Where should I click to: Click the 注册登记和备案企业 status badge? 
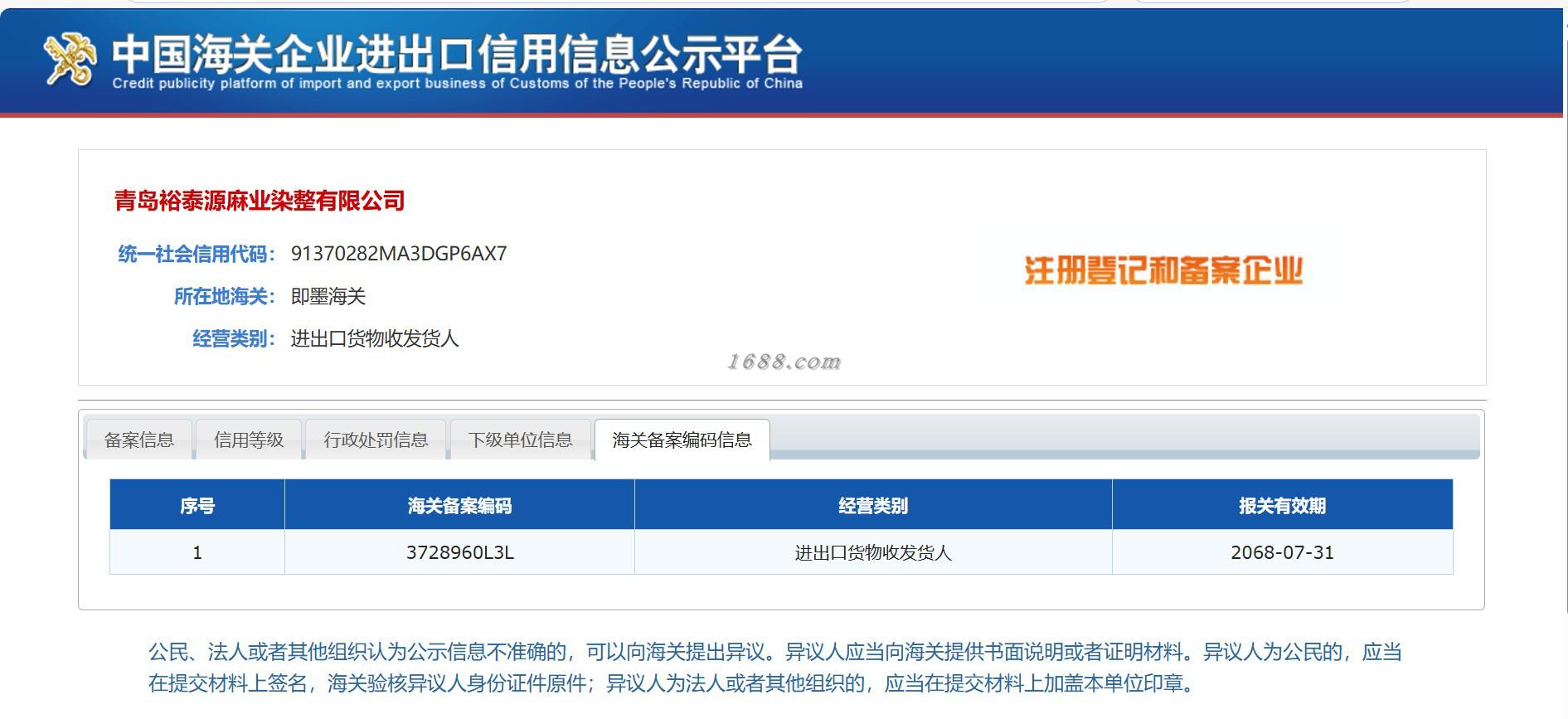[1163, 270]
